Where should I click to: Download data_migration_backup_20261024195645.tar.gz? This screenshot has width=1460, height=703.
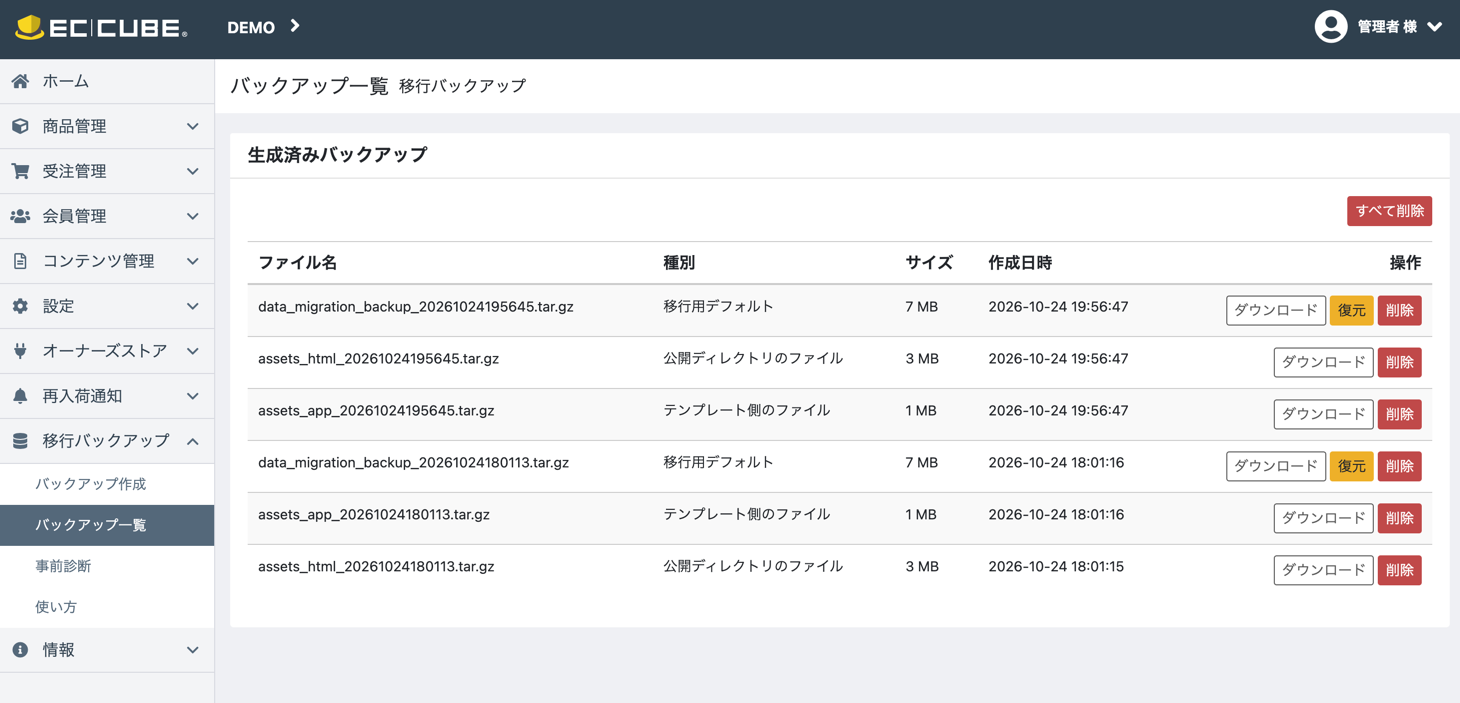[1276, 310]
